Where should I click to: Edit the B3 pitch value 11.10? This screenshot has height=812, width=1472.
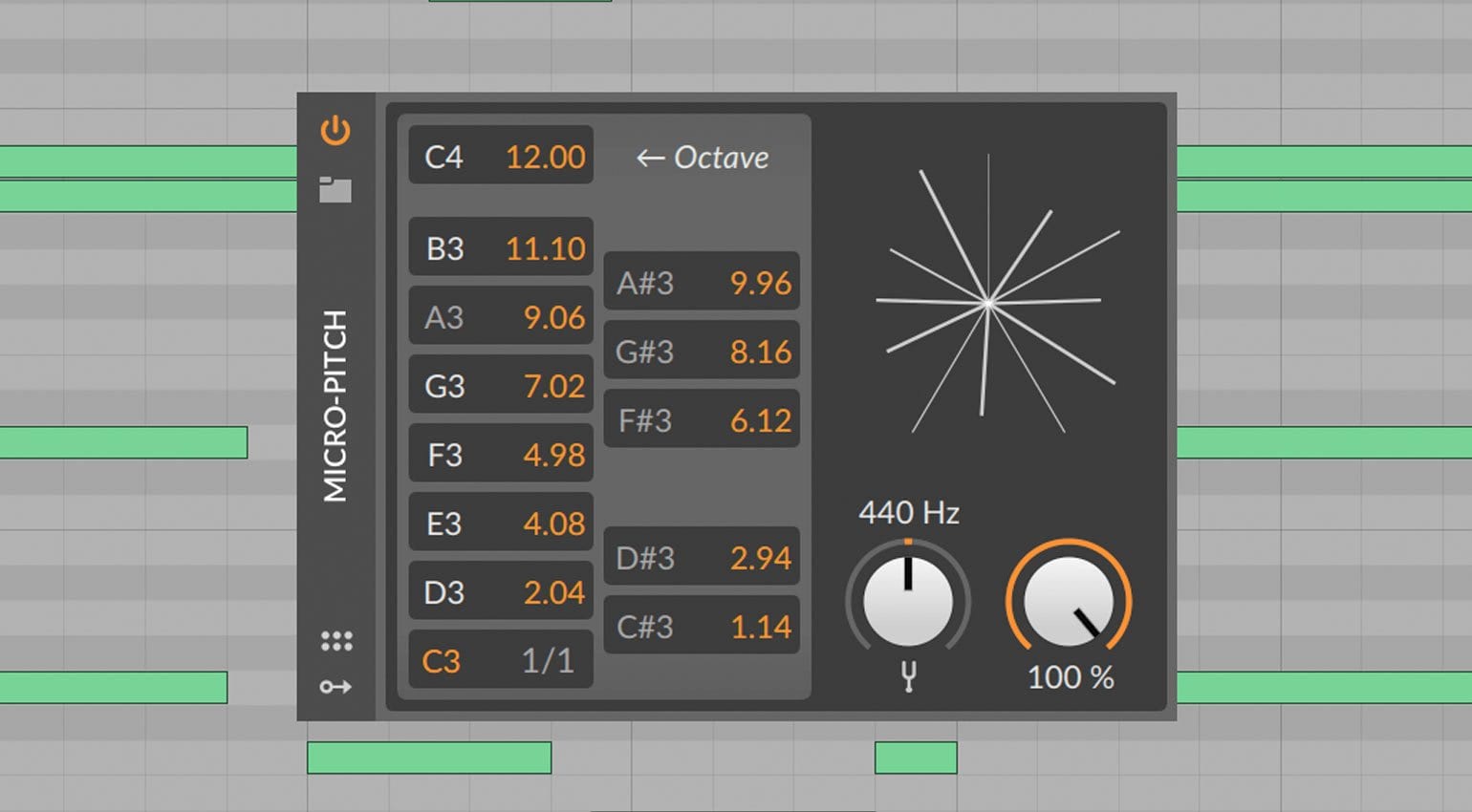coord(500,246)
